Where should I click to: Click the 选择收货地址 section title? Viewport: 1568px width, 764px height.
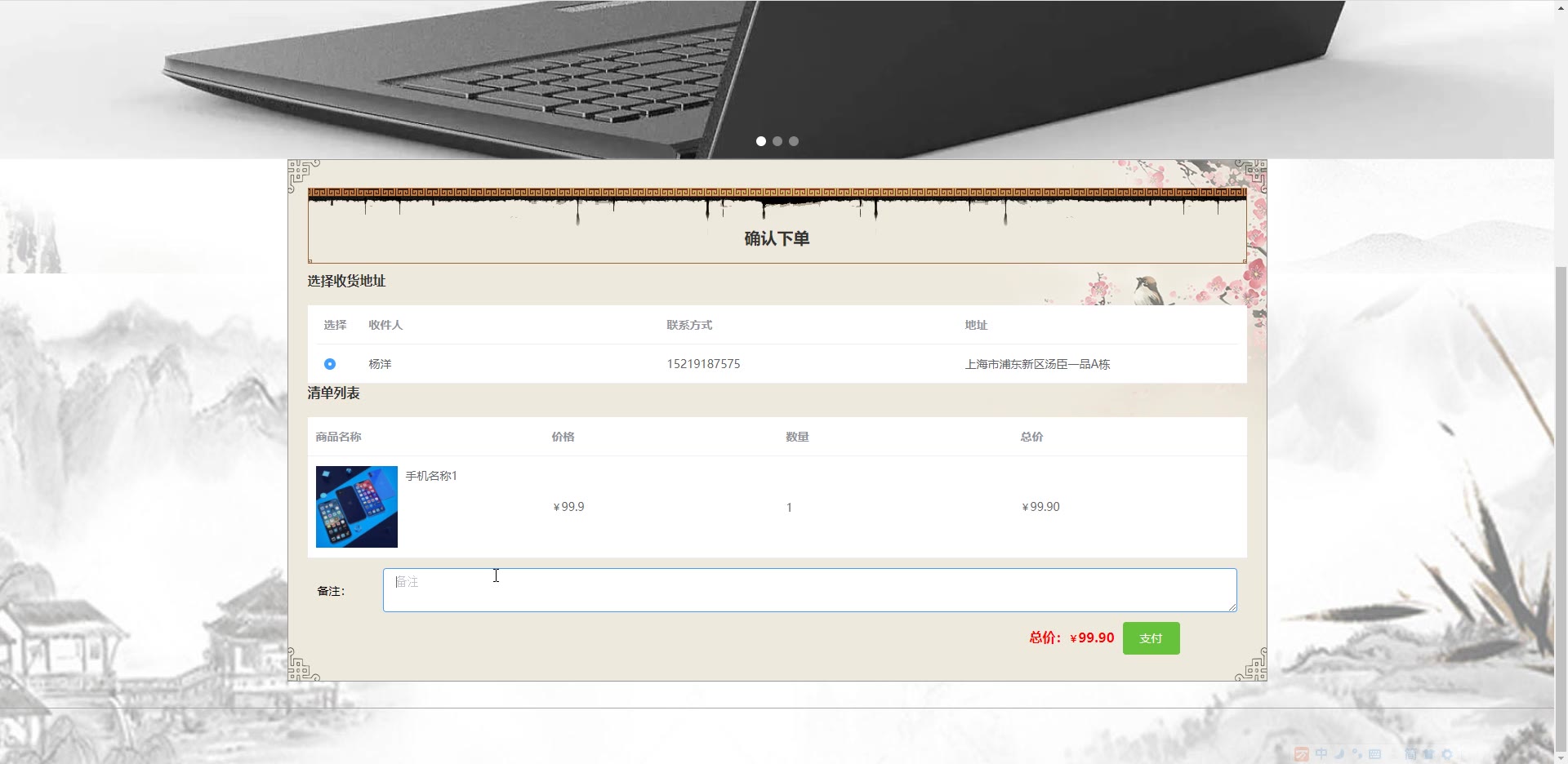pyautogui.click(x=346, y=281)
